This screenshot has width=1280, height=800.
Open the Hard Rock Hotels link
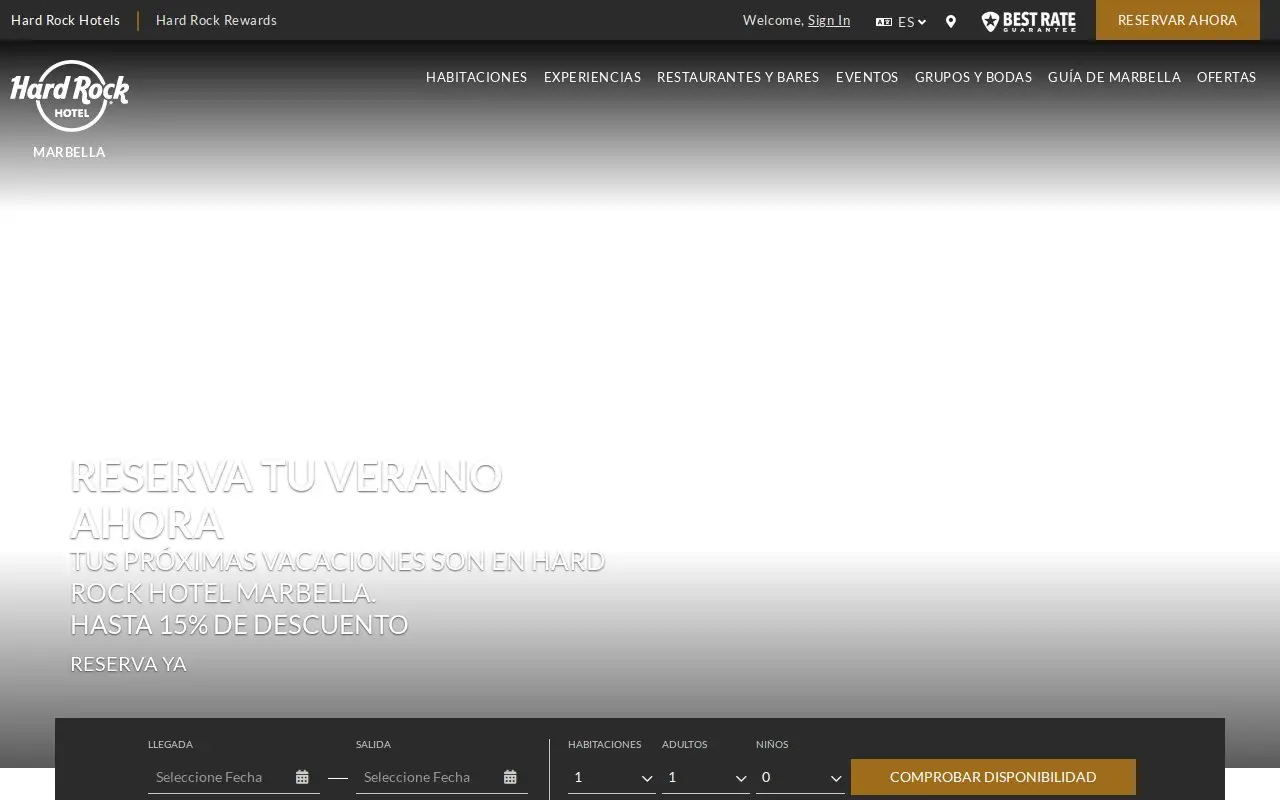pos(65,20)
